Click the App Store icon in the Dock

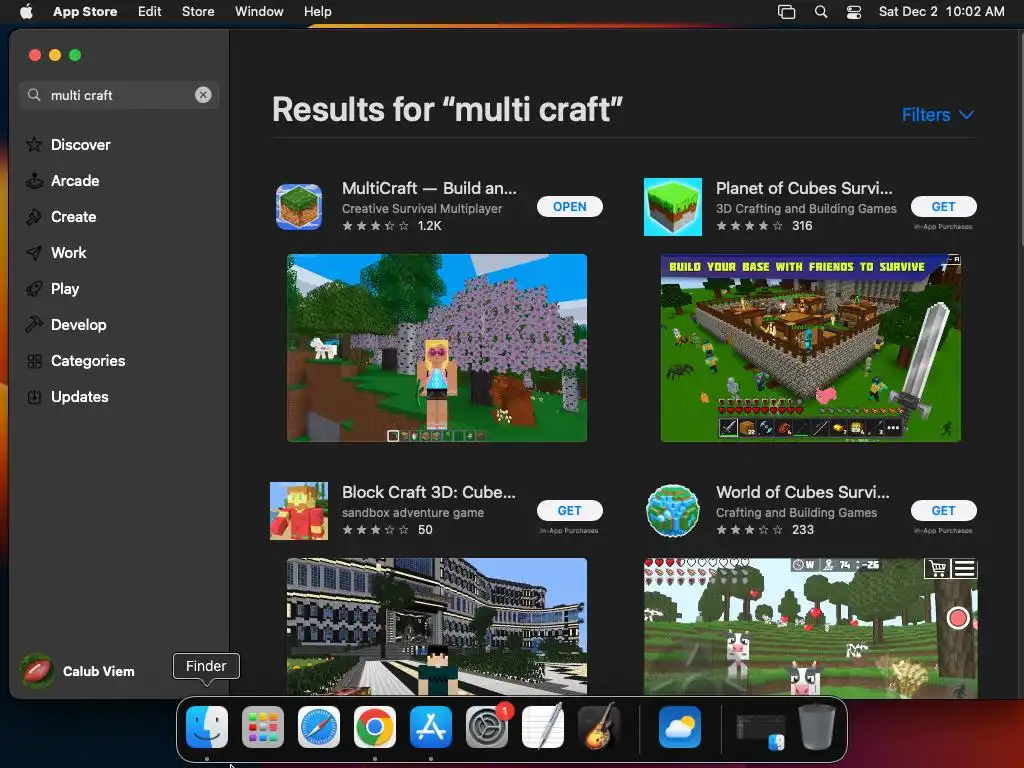431,727
